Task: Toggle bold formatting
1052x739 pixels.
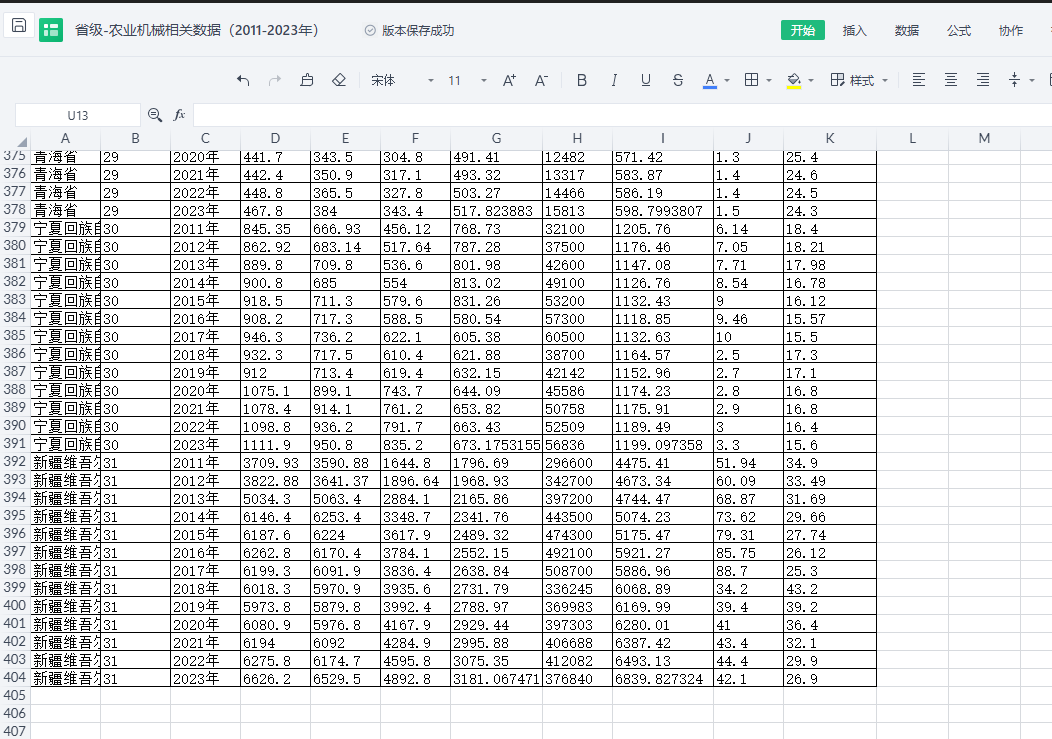Action: coord(582,81)
